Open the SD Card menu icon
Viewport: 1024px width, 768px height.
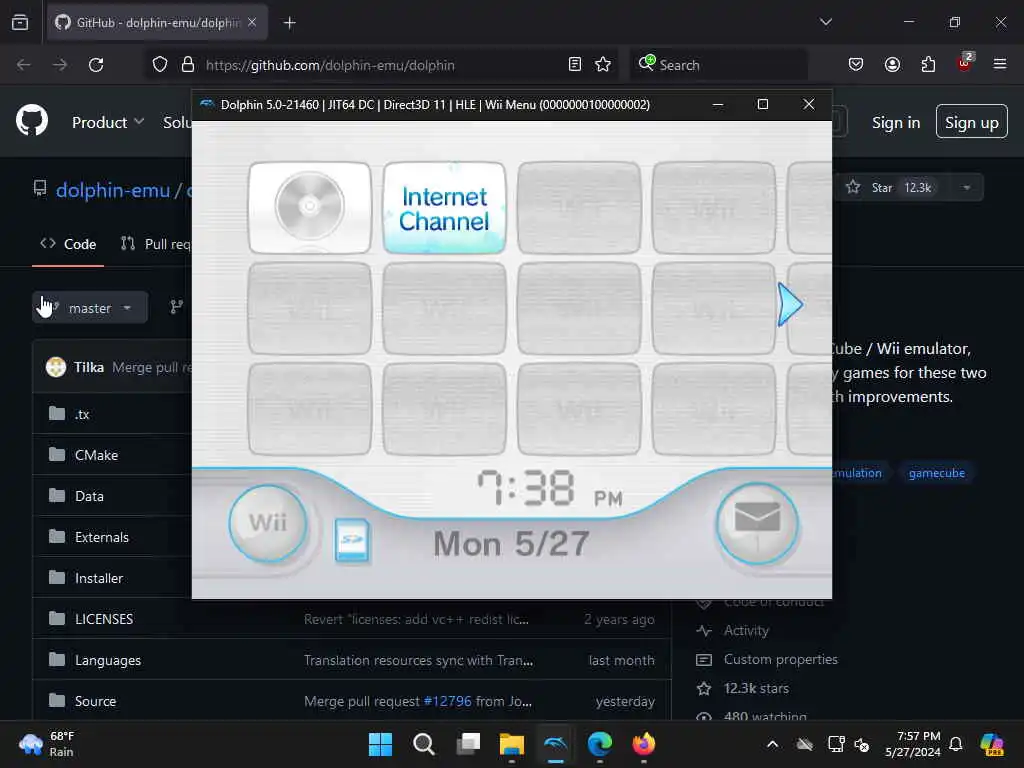[351, 539]
